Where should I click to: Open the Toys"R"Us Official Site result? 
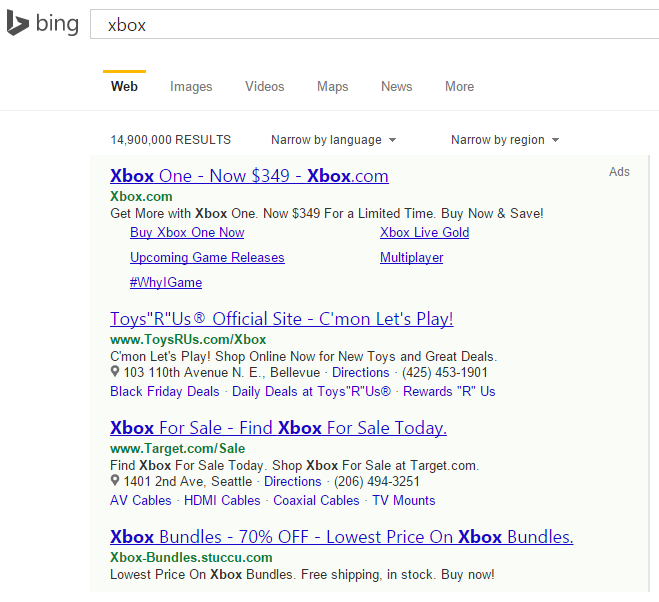click(281, 319)
